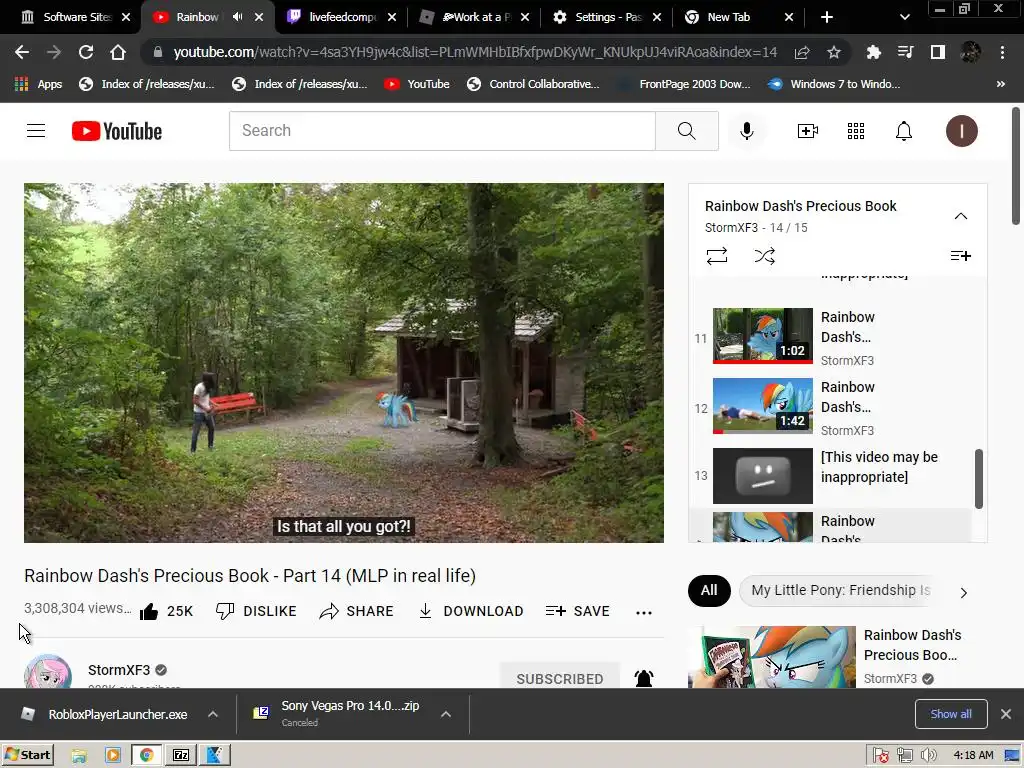1024x768 pixels.
Task: Open the StormXF3 channel name link
Action: (119, 670)
